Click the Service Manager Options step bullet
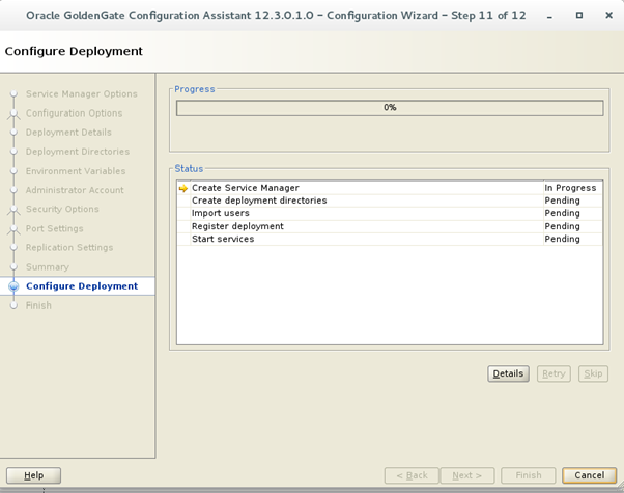The height and width of the screenshot is (493, 624). pyautogui.click(x=14, y=94)
